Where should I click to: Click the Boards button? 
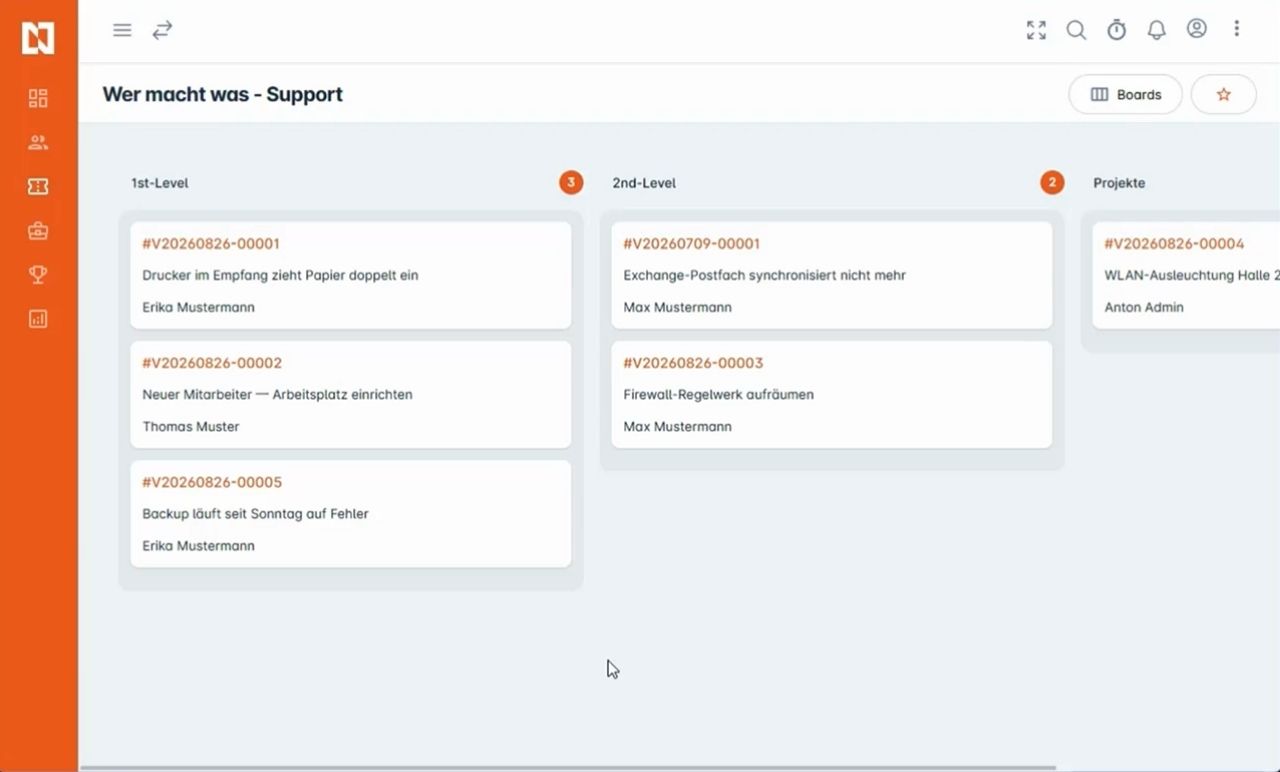click(1125, 94)
